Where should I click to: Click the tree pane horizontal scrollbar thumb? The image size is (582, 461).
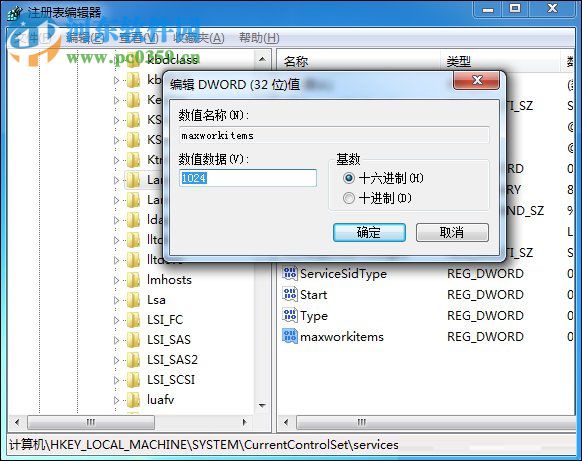[91, 422]
